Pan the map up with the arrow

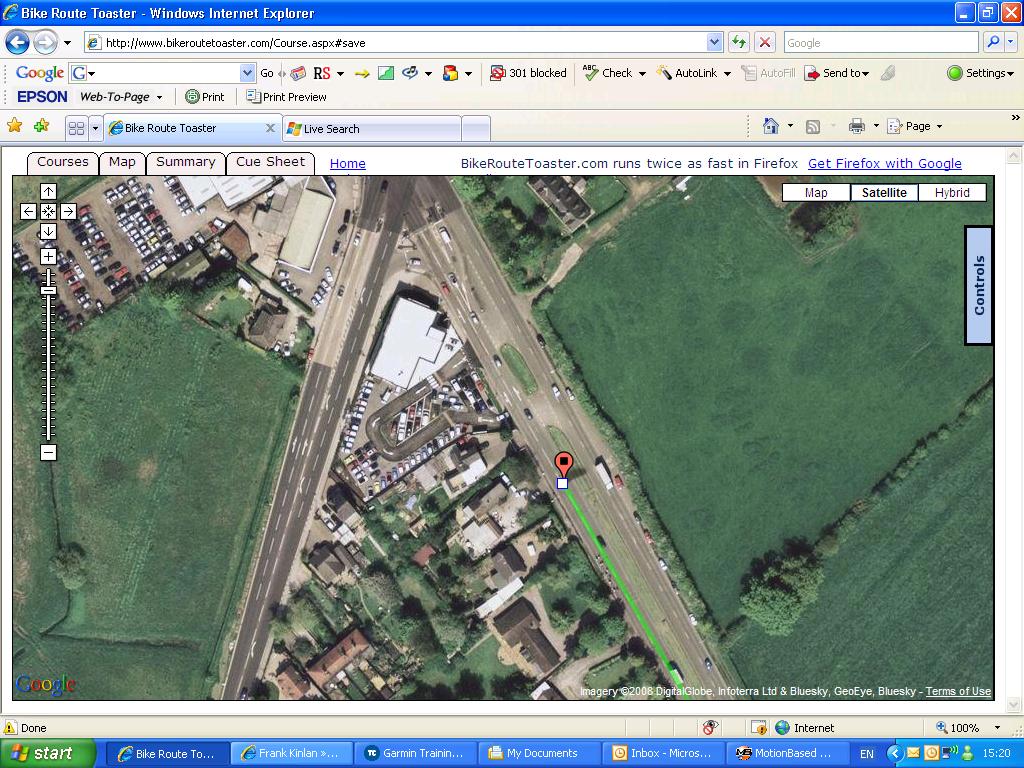[48, 191]
